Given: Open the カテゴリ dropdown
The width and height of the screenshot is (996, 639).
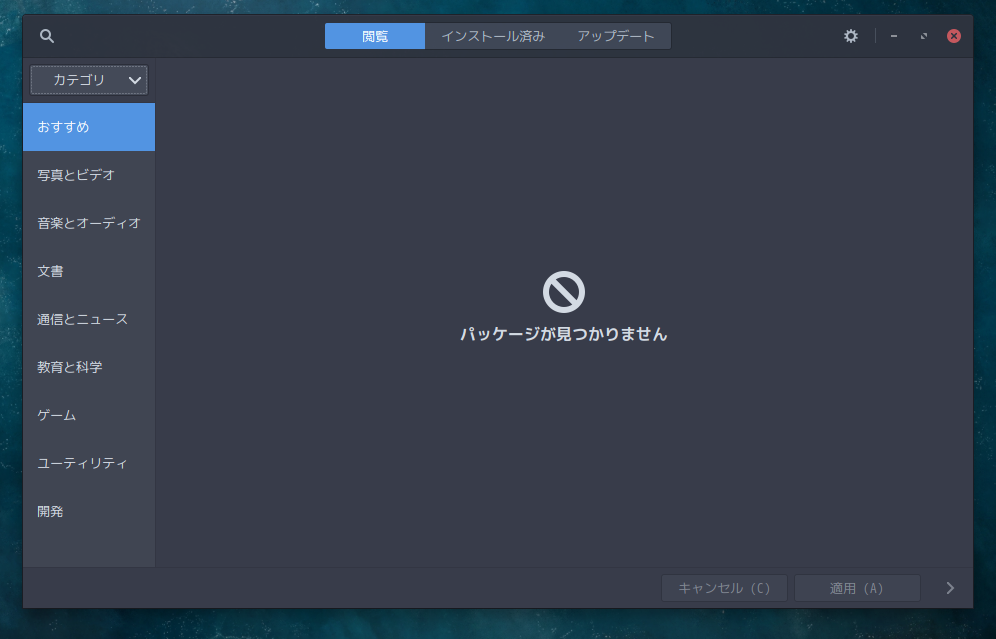Looking at the screenshot, I should (89, 80).
